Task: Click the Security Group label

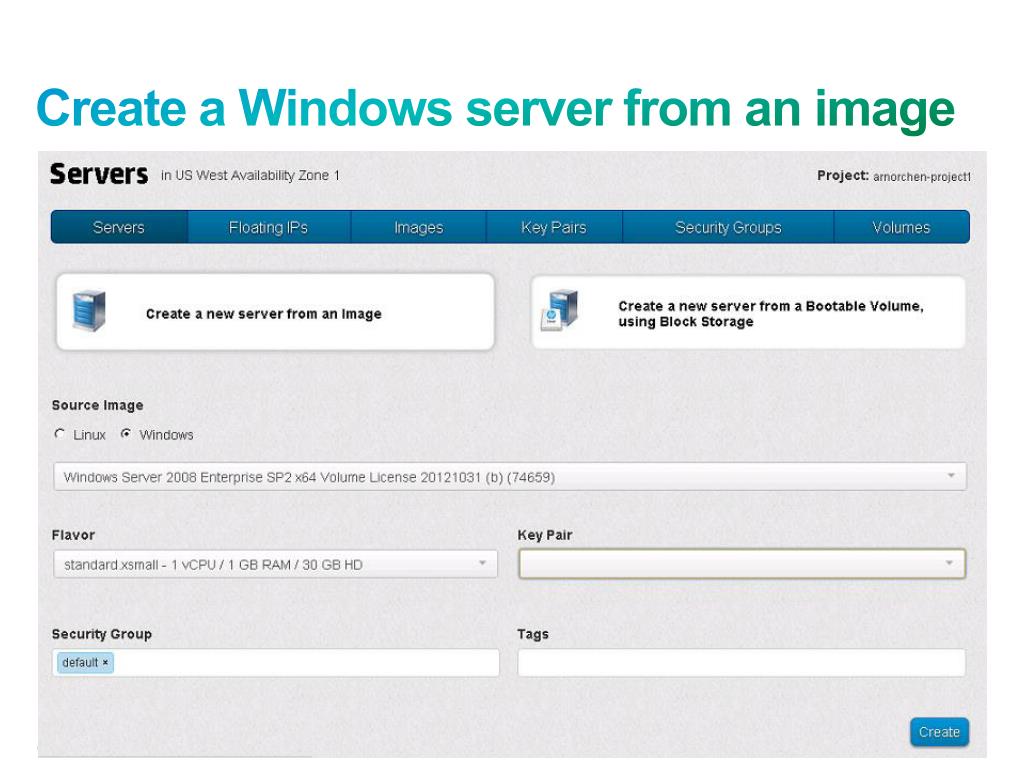Action: pos(101,634)
